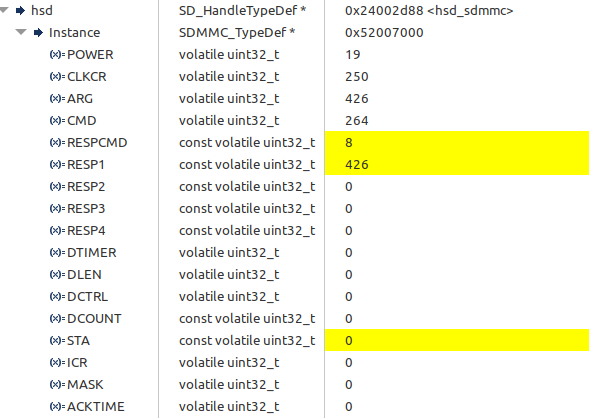Screen dimensions: 589x418
Task: Select the MASK register name
Action: click(x=85, y=385)
